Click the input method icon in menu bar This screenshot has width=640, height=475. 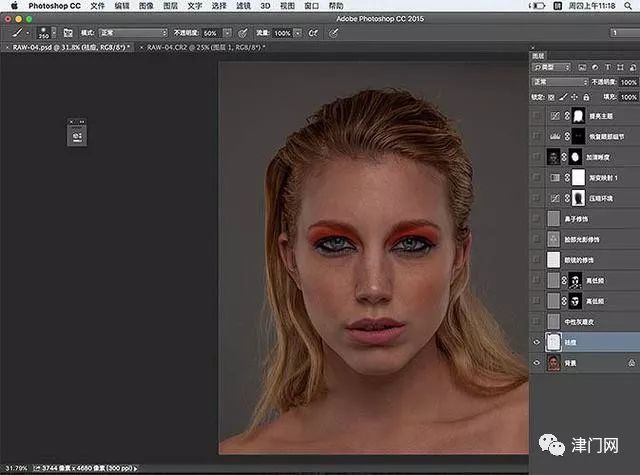coord(558,6)
